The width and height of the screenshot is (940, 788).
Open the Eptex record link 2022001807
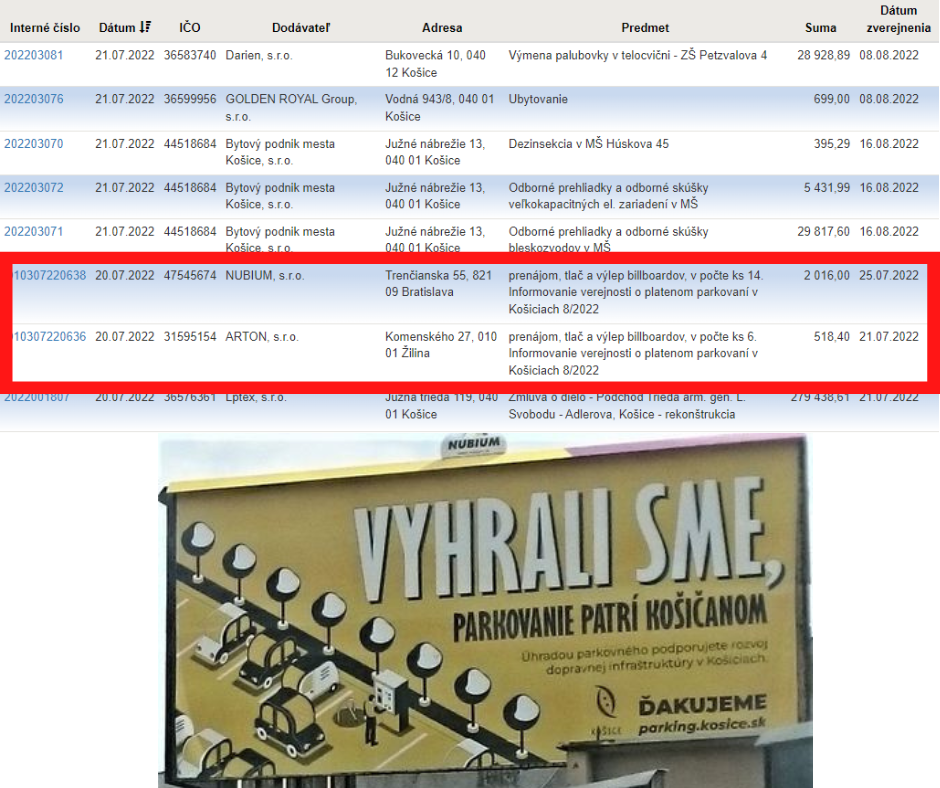[37, 398]
